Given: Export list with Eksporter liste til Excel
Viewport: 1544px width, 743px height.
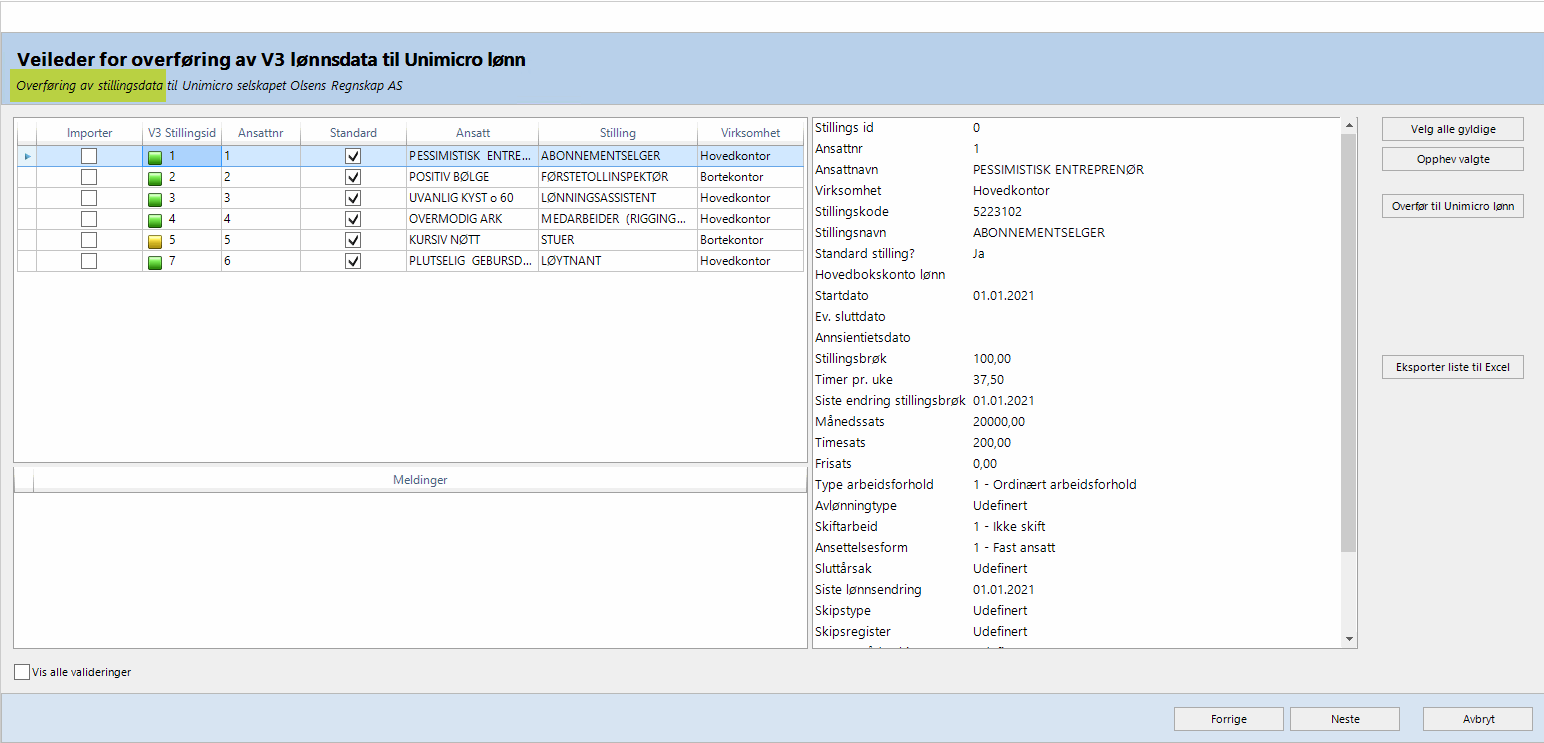Looking at the screenshot, I should (1452, 368).
